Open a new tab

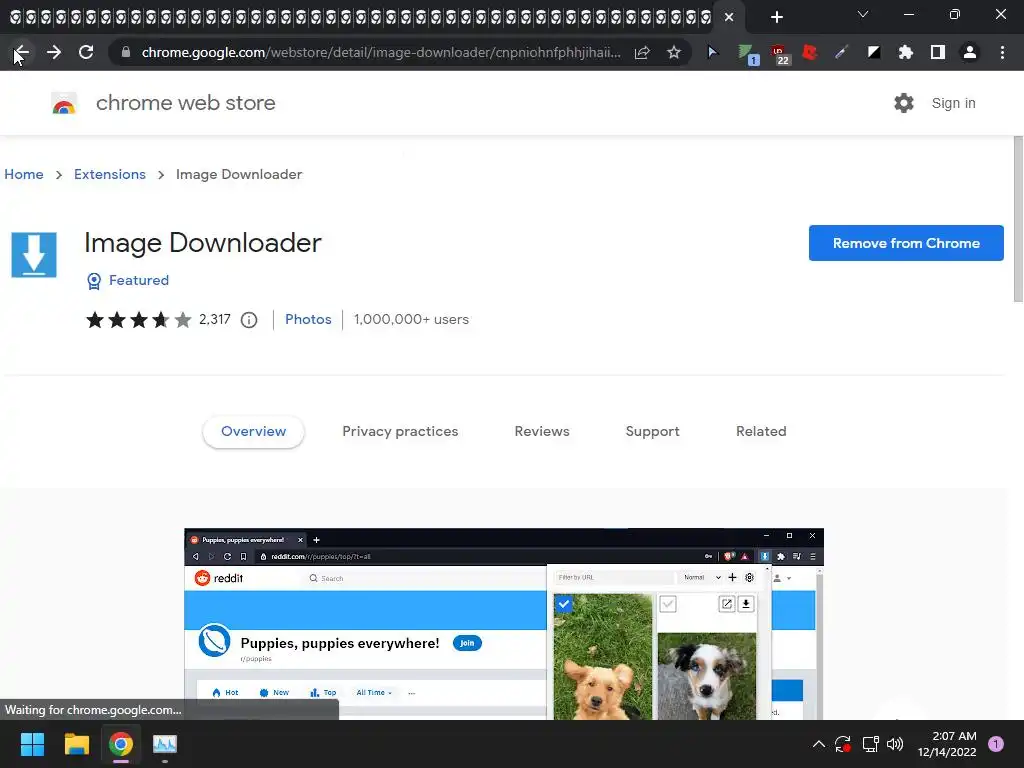tap(776, 17)
